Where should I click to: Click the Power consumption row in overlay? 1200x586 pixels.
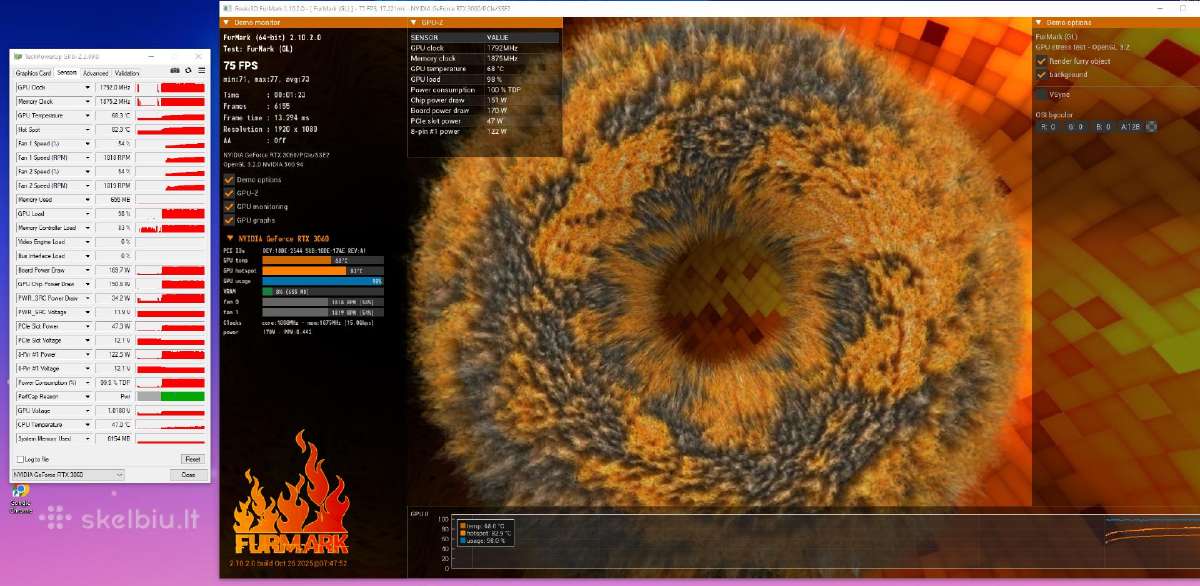click(x=483, y=90)
